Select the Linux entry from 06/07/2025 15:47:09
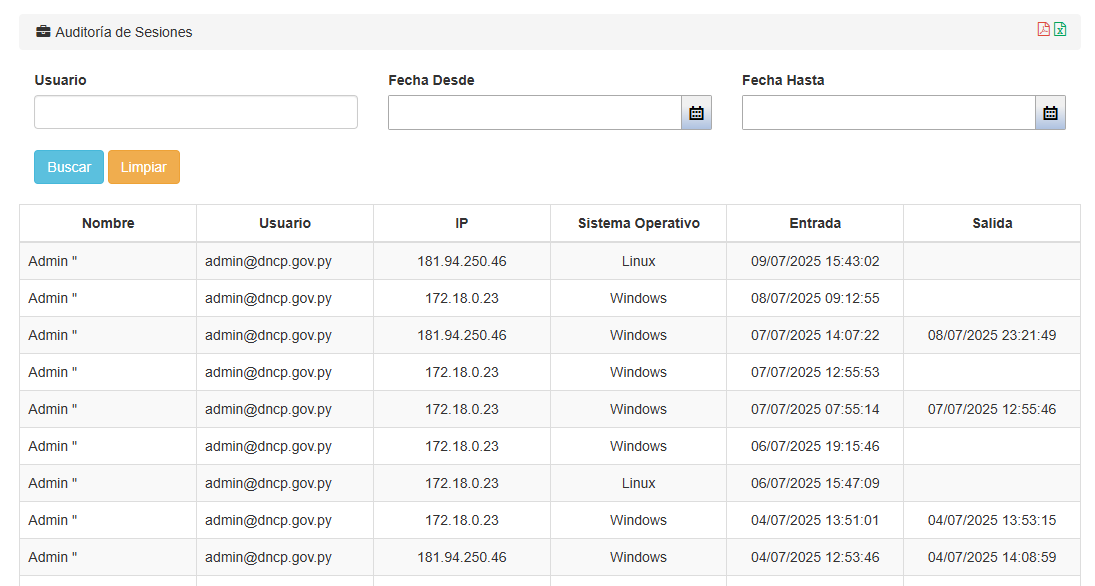Image resolution: width=1095 pixels, height=586 pixels. [x=638, y=483]
